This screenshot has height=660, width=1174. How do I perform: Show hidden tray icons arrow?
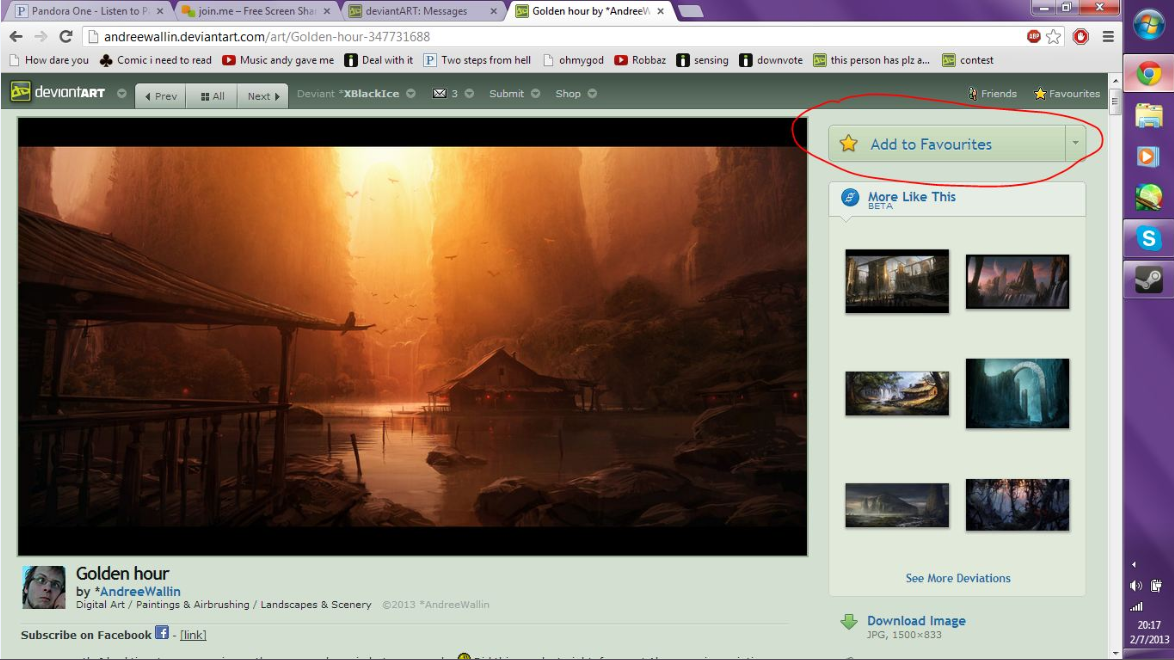1134,564
